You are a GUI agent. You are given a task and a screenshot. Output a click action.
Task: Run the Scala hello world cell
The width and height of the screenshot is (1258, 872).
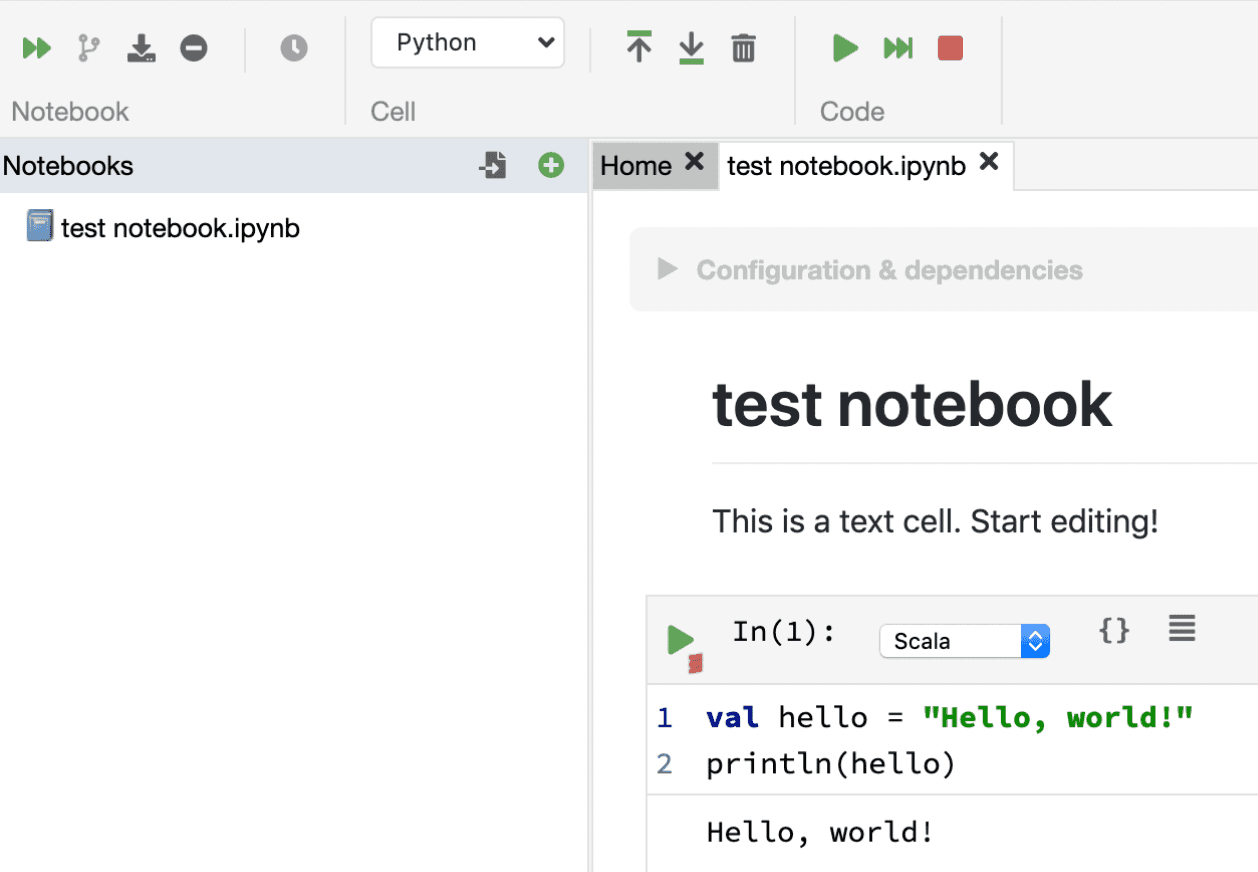coord(681,641)
